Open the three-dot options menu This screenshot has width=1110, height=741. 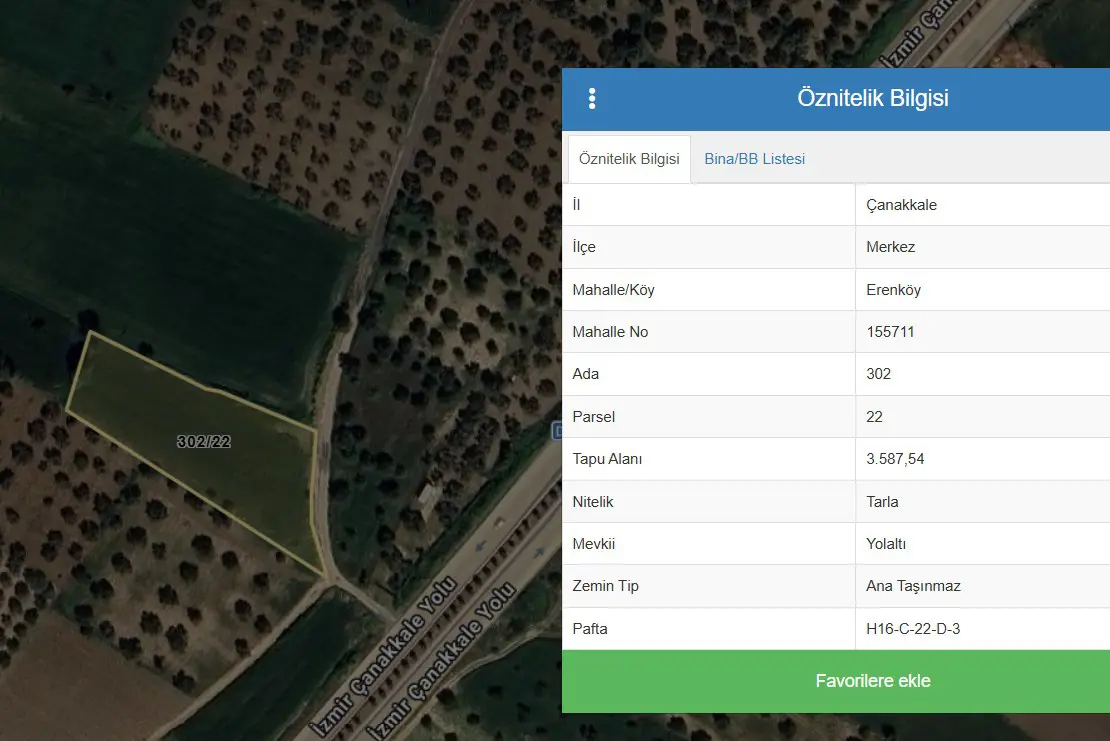(592, 98)
